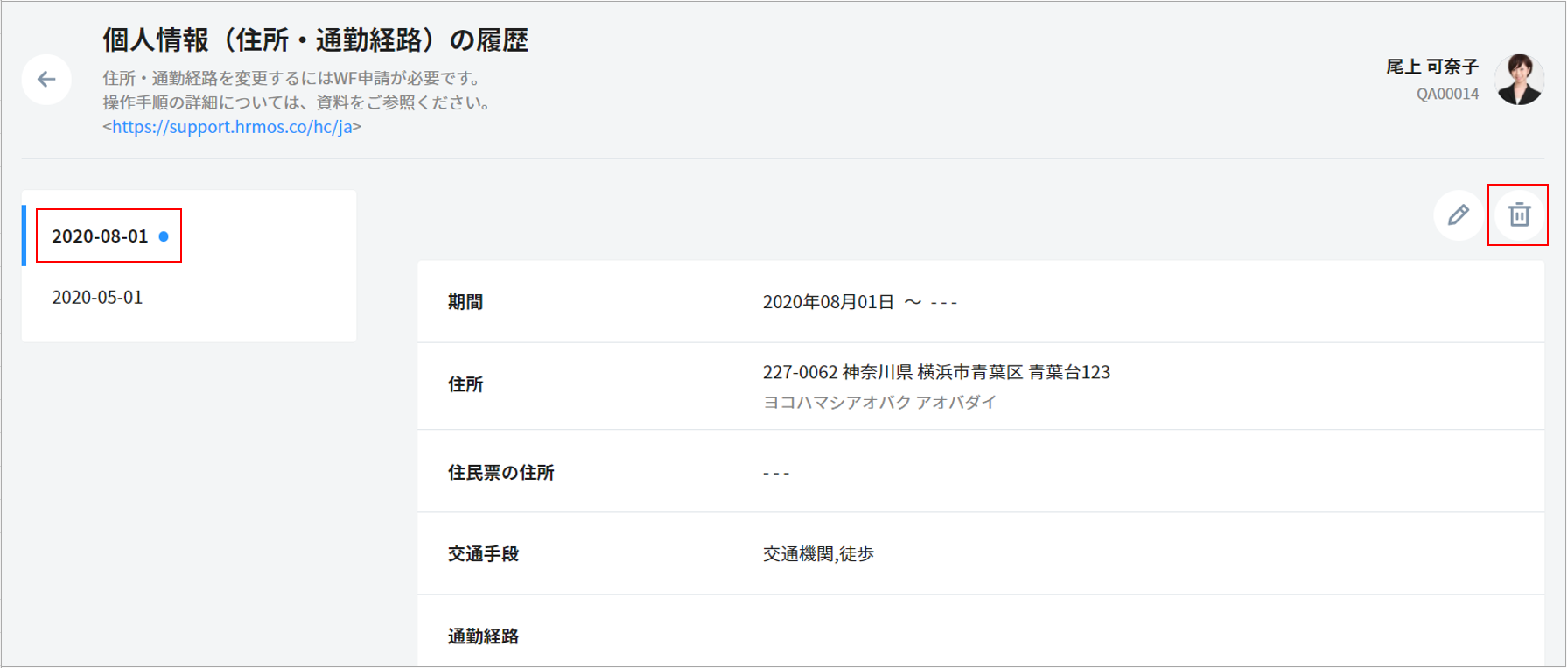
Task: Click the 交通機関,徒歩 value
Action: pyautogui.click(x=818, y=554)
